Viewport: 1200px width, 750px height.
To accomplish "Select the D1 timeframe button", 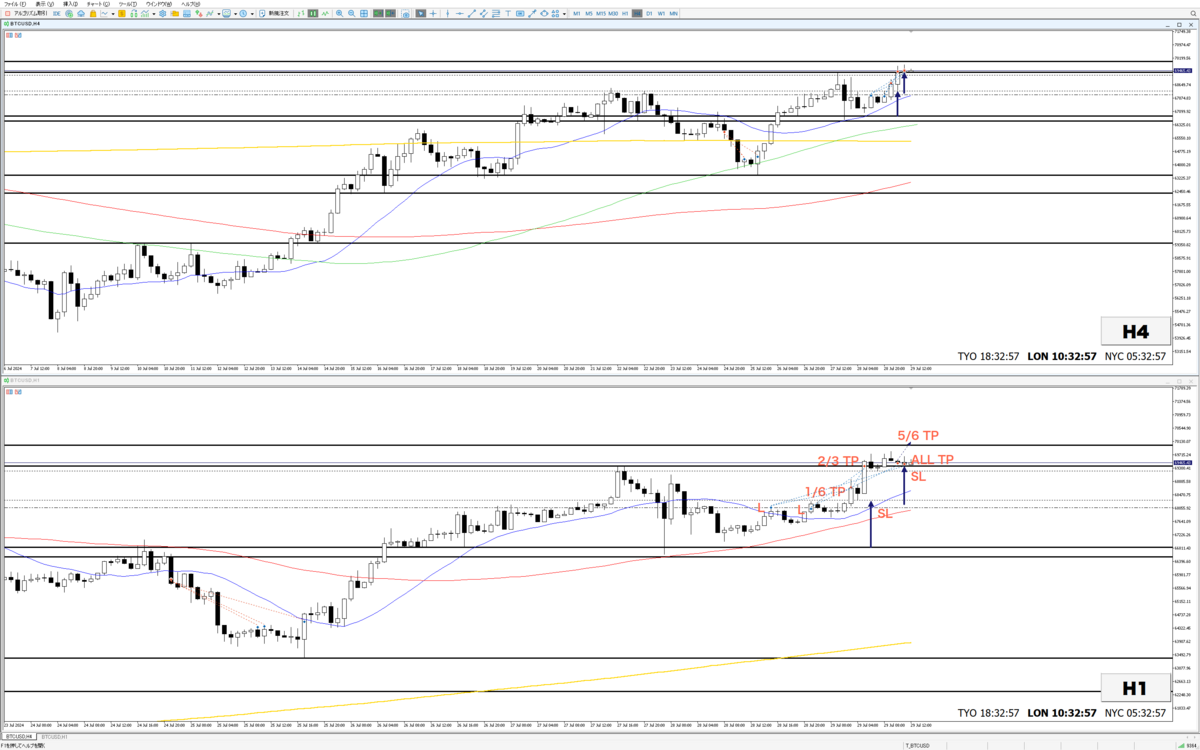I will (649, 13).
